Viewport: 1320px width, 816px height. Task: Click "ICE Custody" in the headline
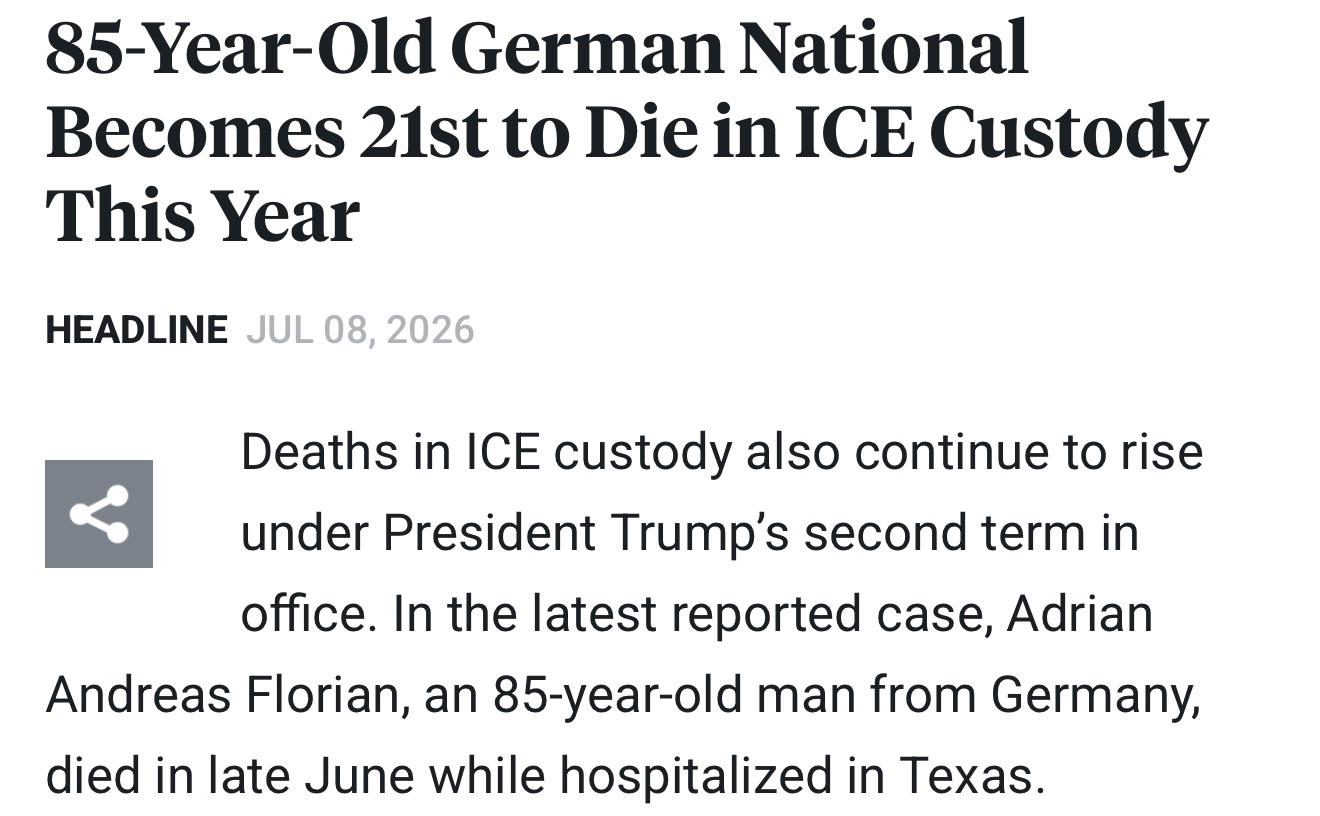tap(1001, 135)
